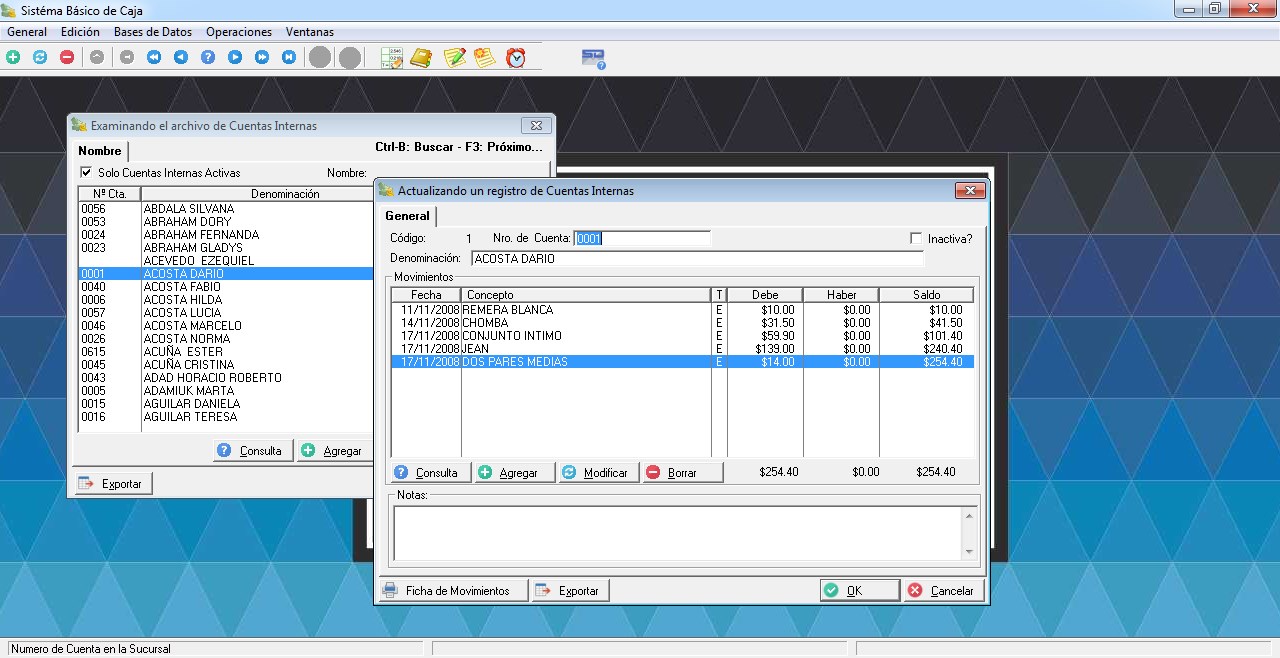
Task: Click the Notas scrollbar down arrow
Action: click(x=968, y=552)
